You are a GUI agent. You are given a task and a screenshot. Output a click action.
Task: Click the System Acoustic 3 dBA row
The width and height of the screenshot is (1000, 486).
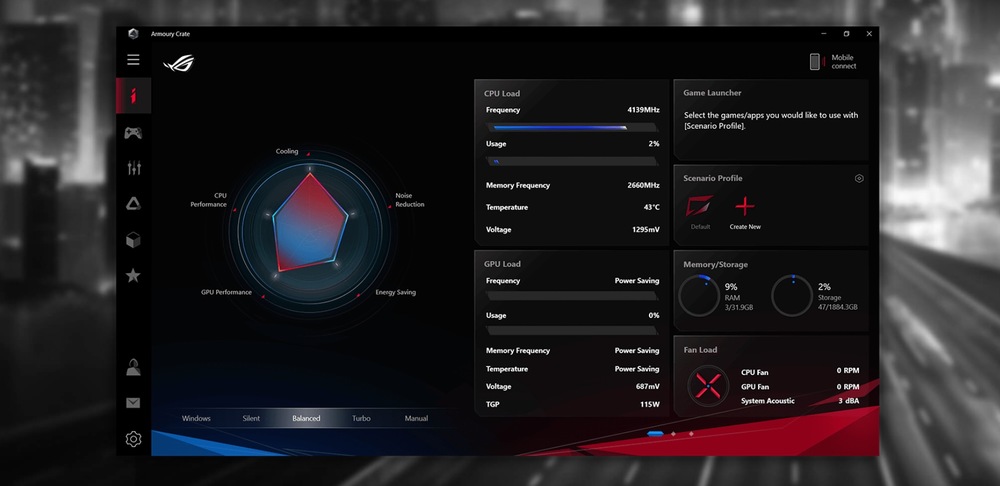coord(800,401)
